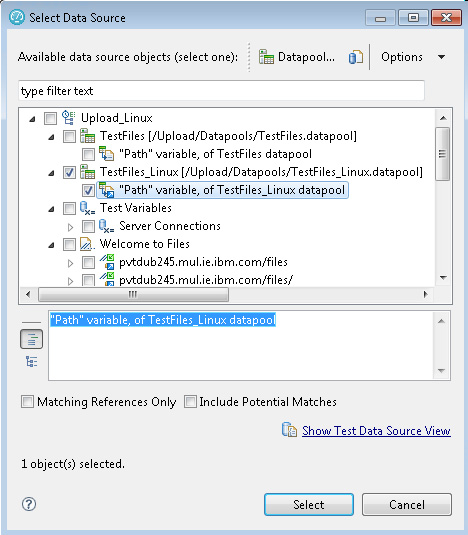Check the Server Connections checkbox

pos(88,226)
